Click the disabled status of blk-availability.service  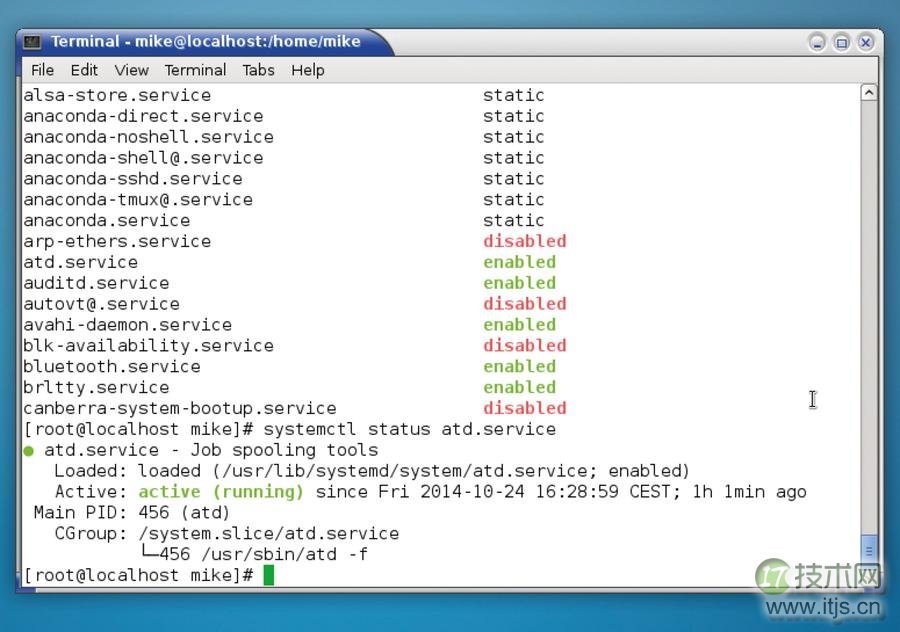[525, 346]
